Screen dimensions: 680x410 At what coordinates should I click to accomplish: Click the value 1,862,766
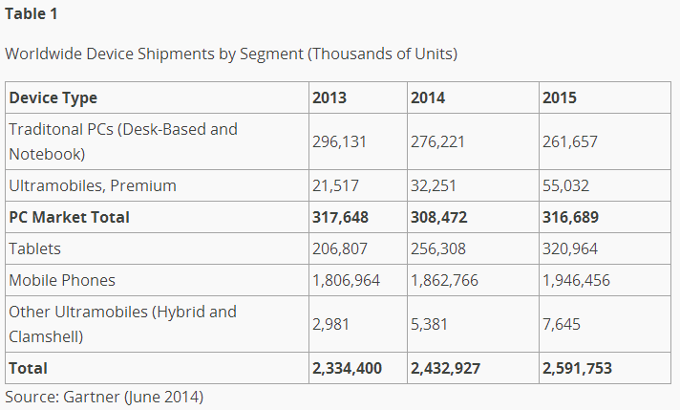[x=445, y=280]
